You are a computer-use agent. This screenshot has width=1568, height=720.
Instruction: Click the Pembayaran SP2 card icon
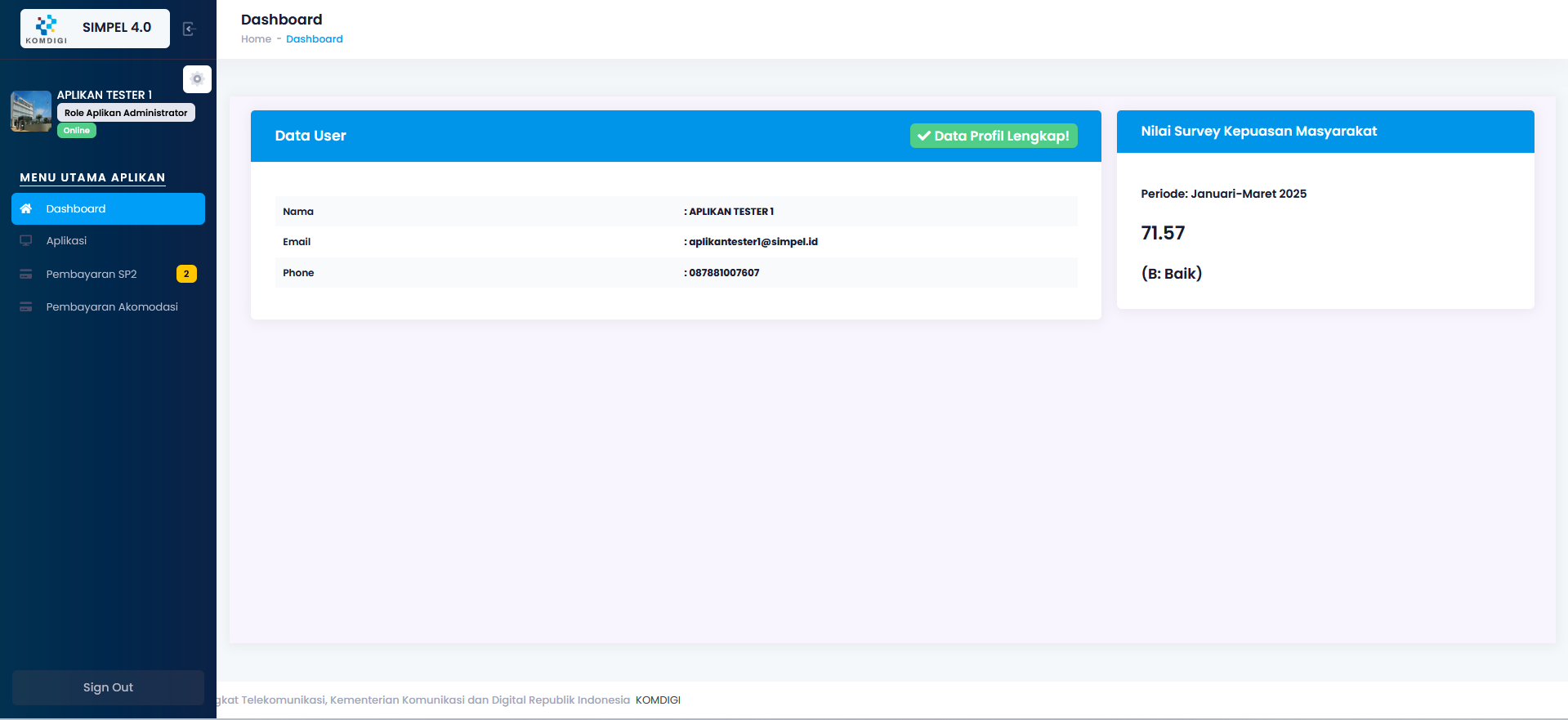[x=26, y=274]
